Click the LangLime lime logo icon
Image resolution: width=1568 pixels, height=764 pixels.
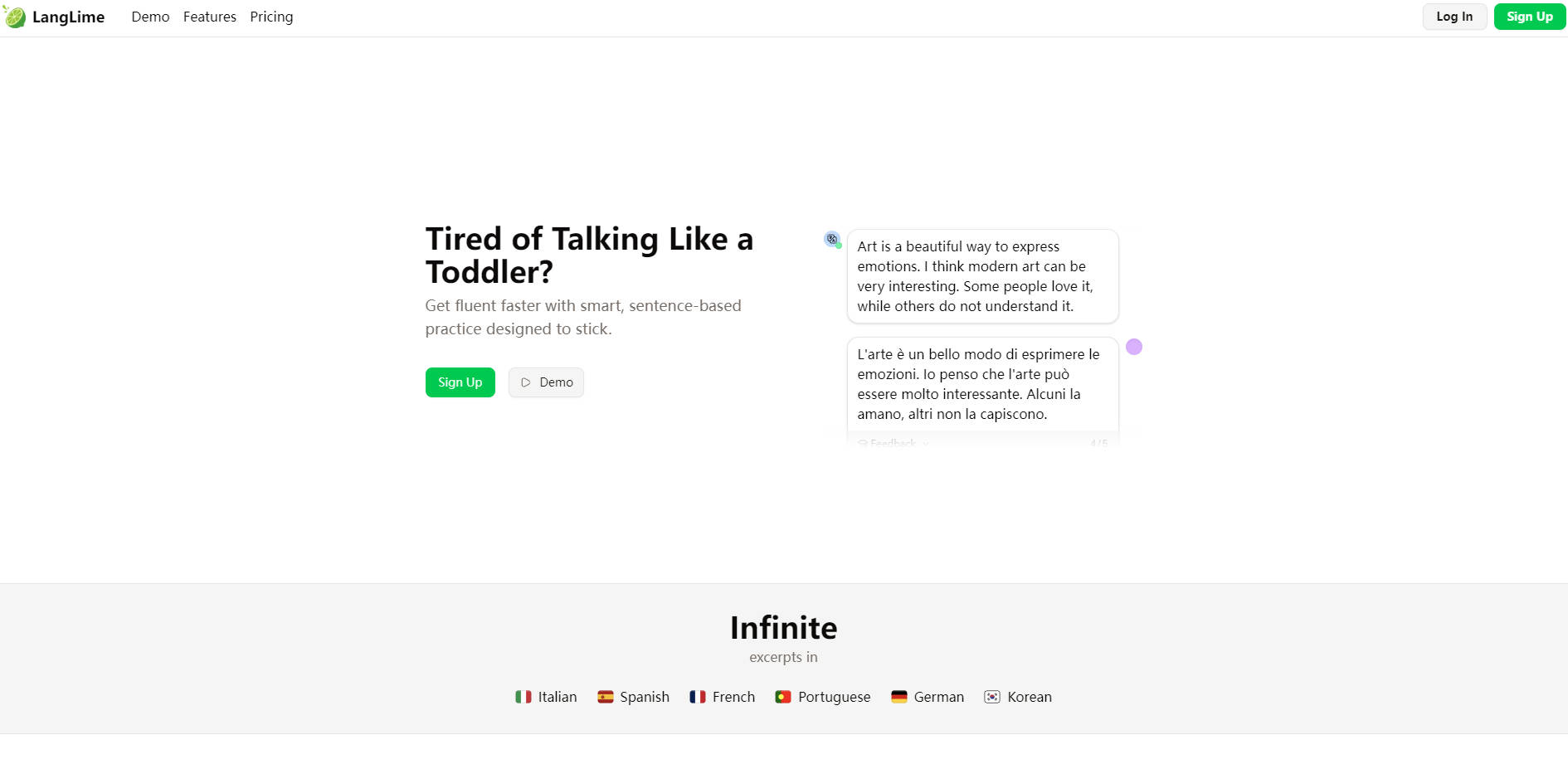coord(15,17)
